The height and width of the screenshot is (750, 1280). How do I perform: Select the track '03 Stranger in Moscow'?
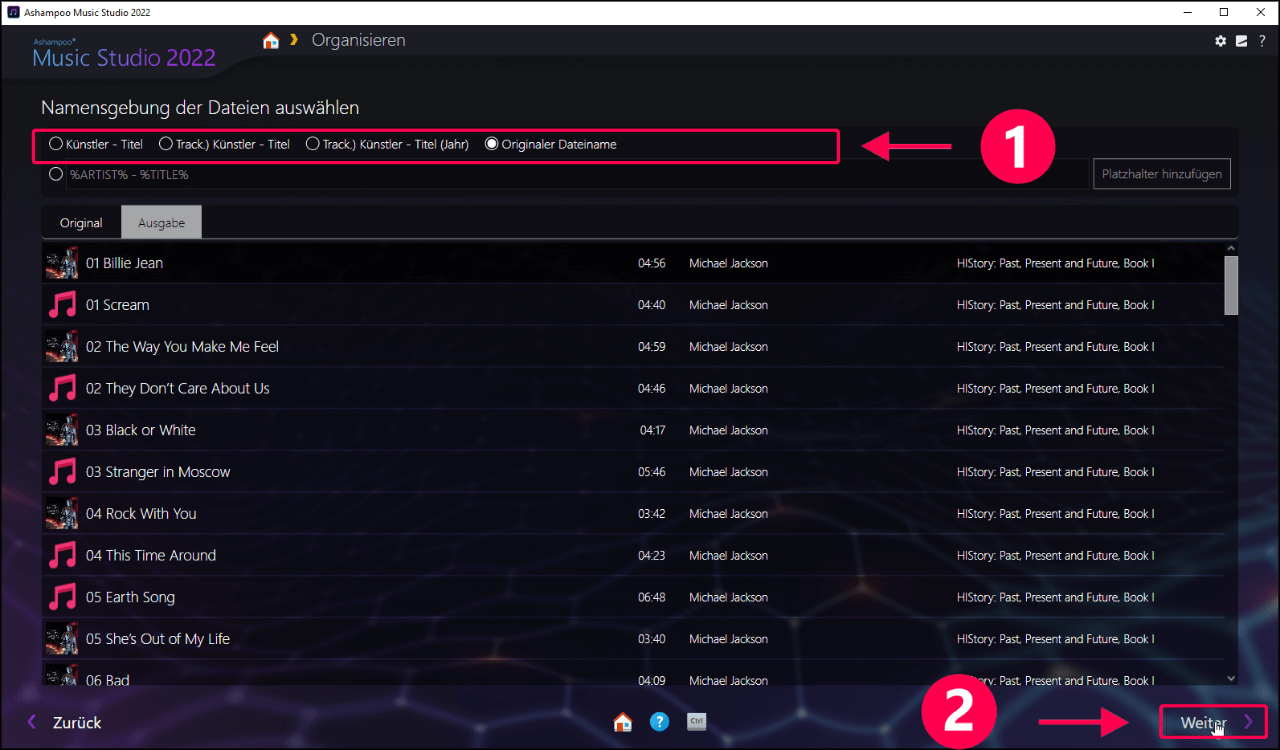tap(633, 472)
